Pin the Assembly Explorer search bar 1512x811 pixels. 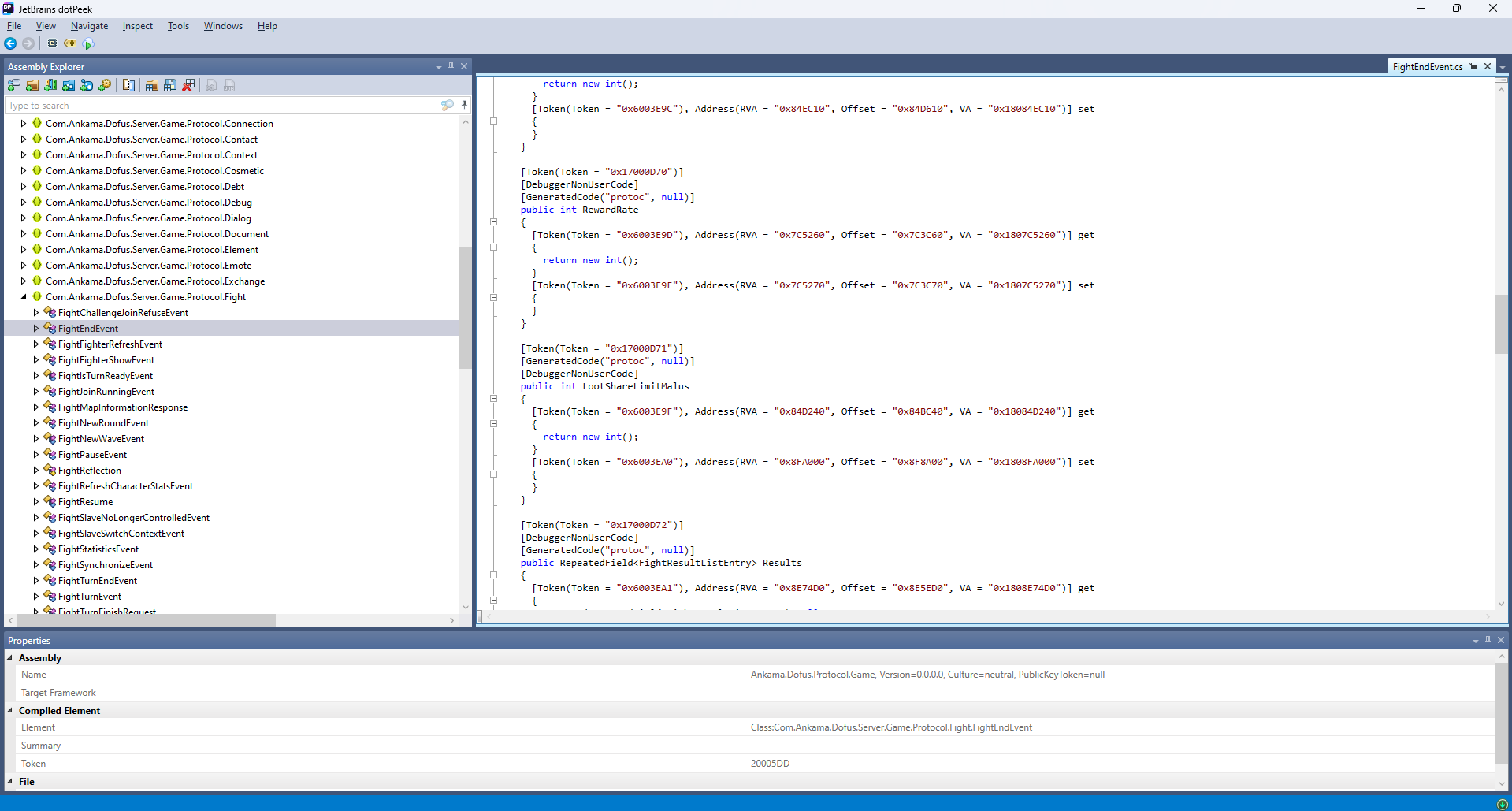click(x=464, y=105)
